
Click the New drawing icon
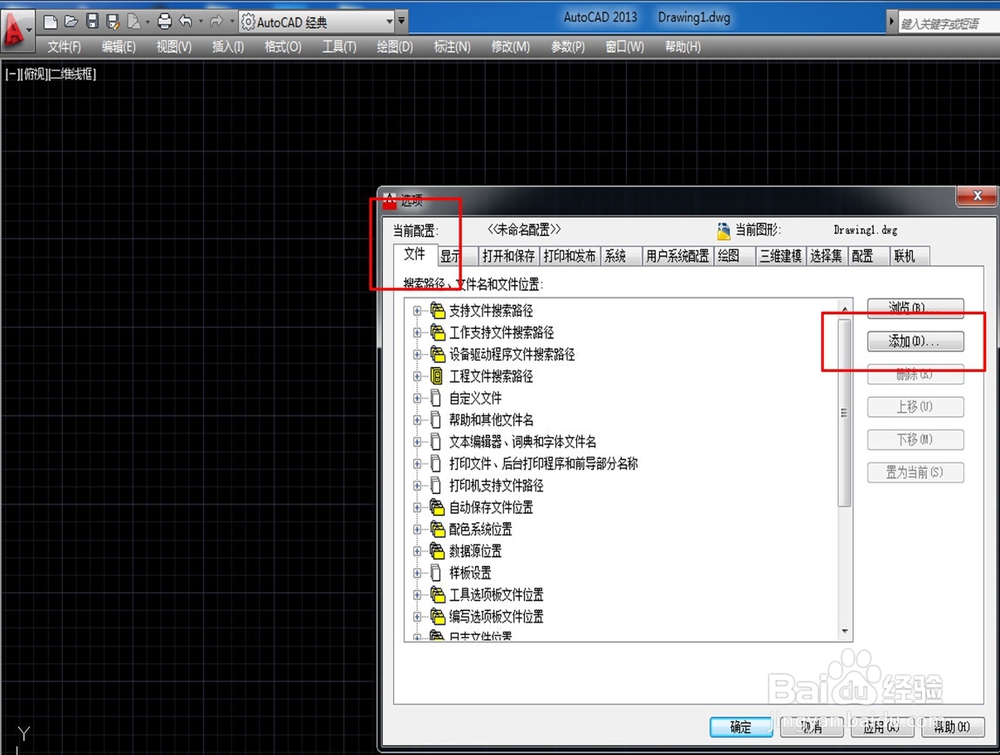coord(50,22)
